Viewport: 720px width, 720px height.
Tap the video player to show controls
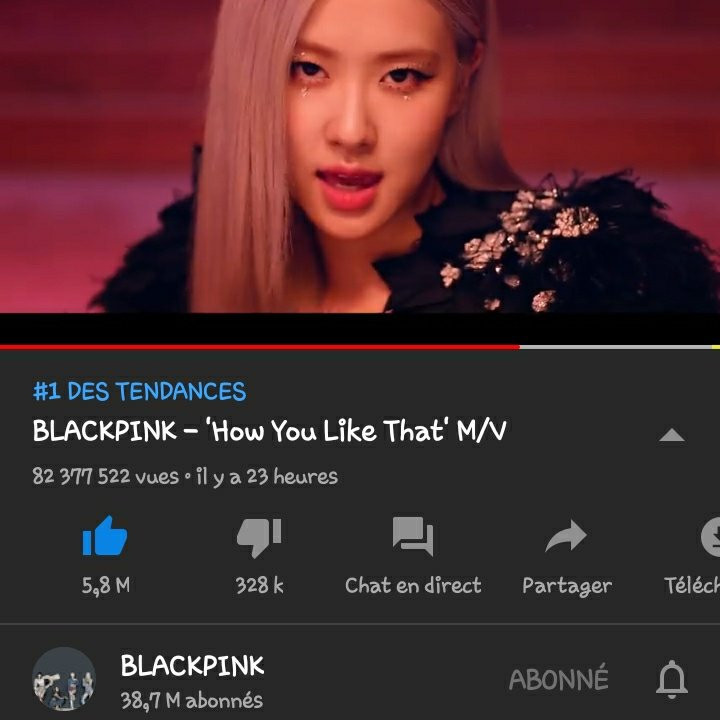(360, 156)
